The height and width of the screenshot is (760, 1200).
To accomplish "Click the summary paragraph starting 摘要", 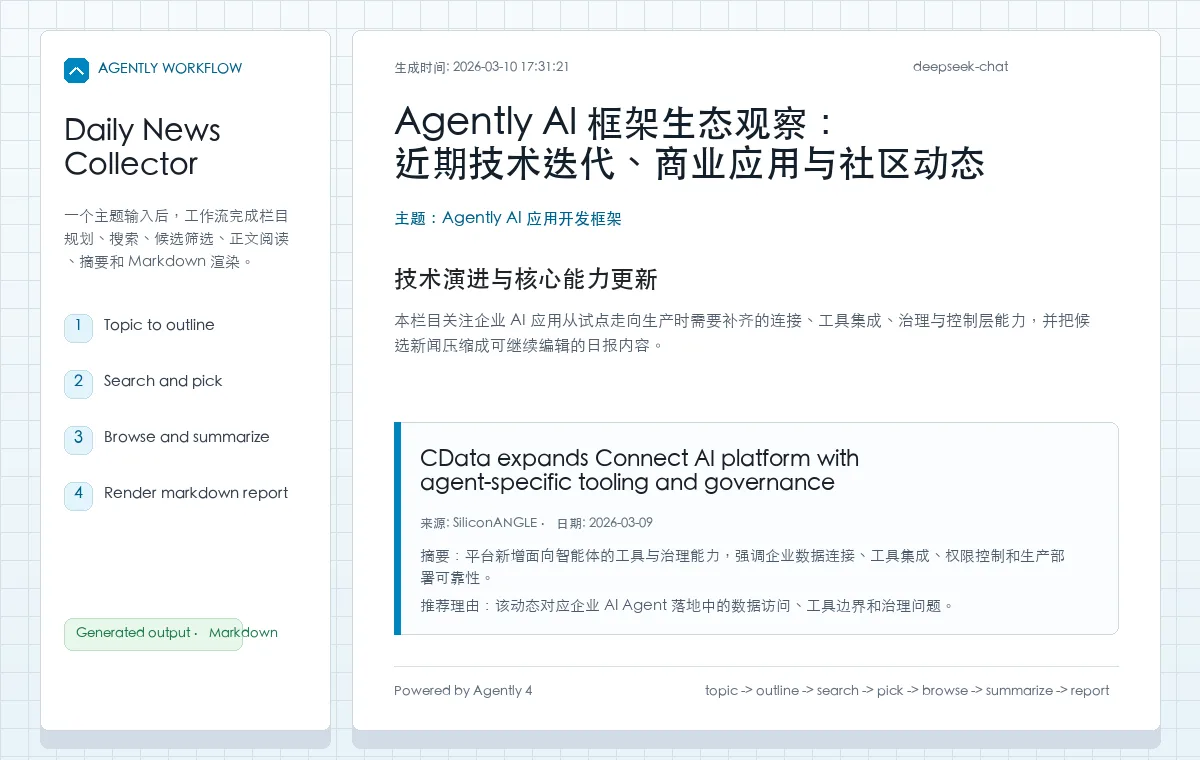I will click(x=743, y=567).
